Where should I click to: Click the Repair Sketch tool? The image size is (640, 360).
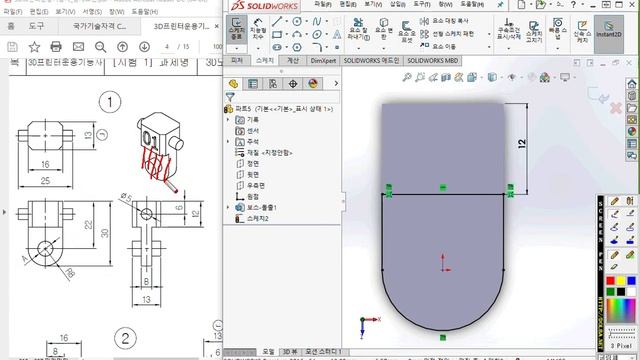click(534, 31)
